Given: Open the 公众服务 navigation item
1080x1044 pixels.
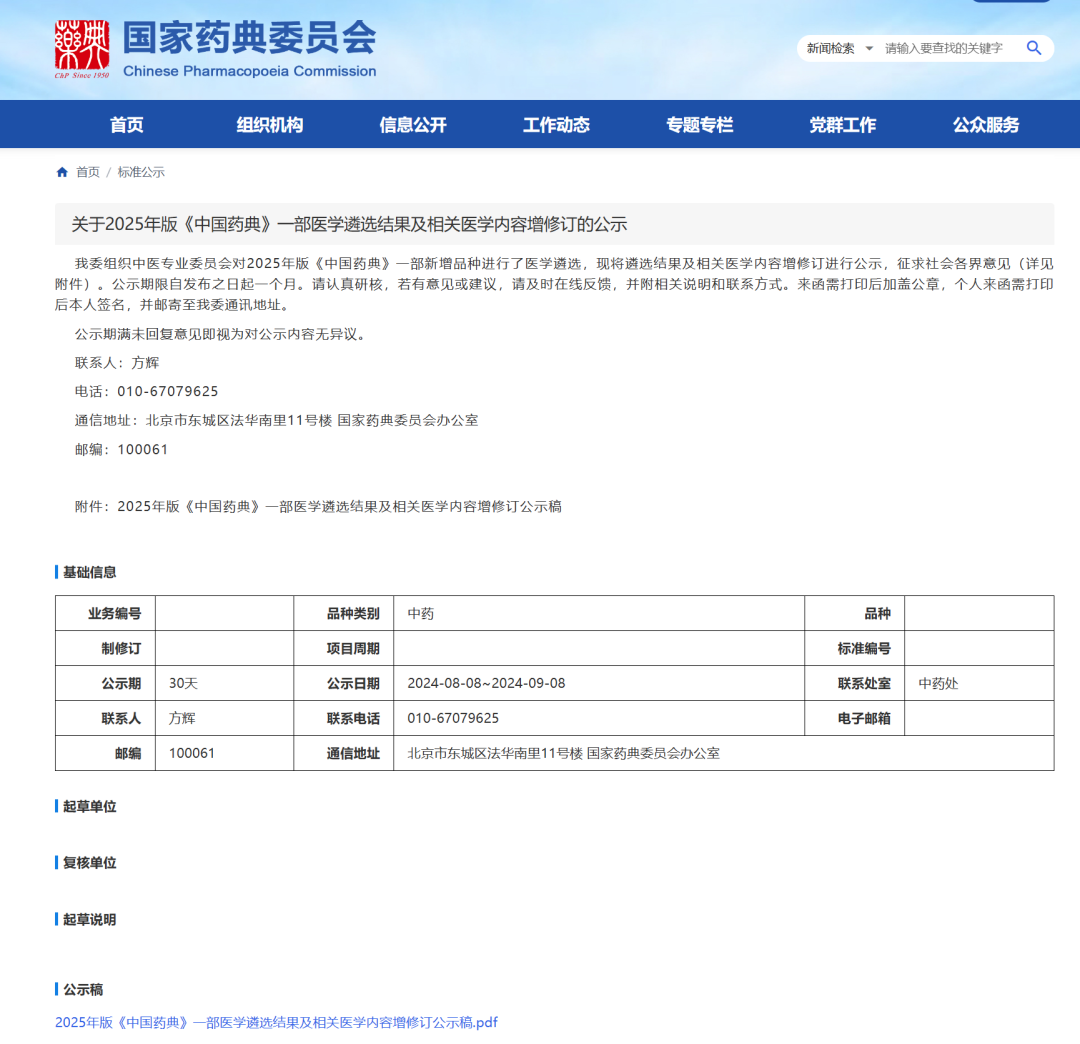Looking at the screenshot, I should [x=985, y=124].
